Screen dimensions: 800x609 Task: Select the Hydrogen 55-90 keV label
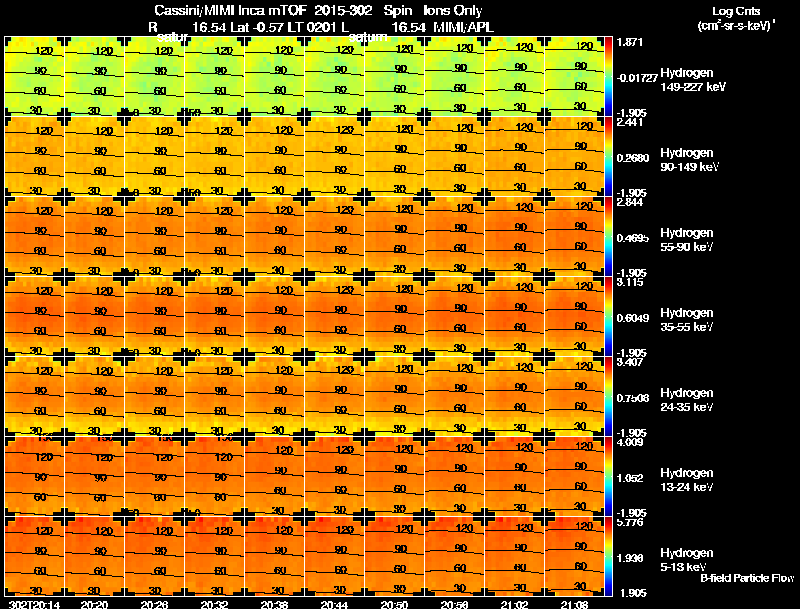pos(687,240)
